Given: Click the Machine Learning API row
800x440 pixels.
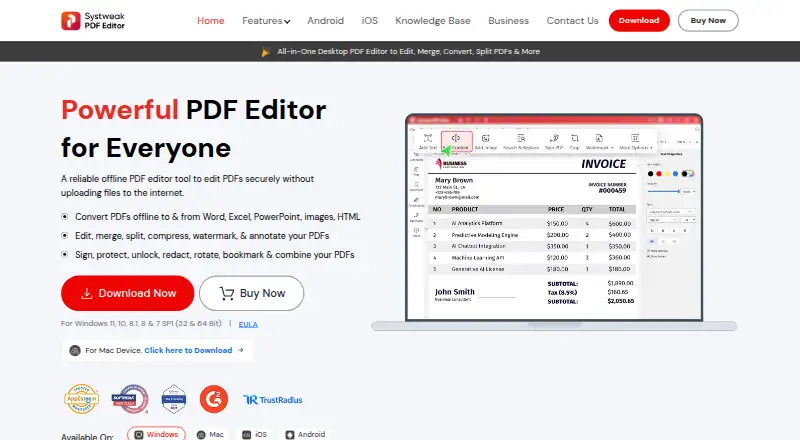Looking at the screenshot, I should click(x=532, y=258).
